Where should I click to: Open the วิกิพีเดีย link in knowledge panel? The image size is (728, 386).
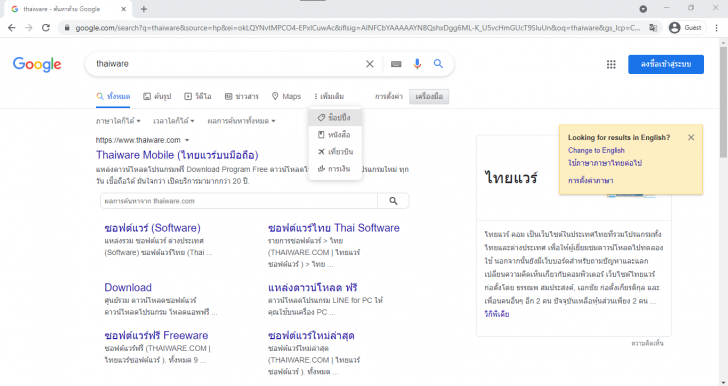pos(496,314)
